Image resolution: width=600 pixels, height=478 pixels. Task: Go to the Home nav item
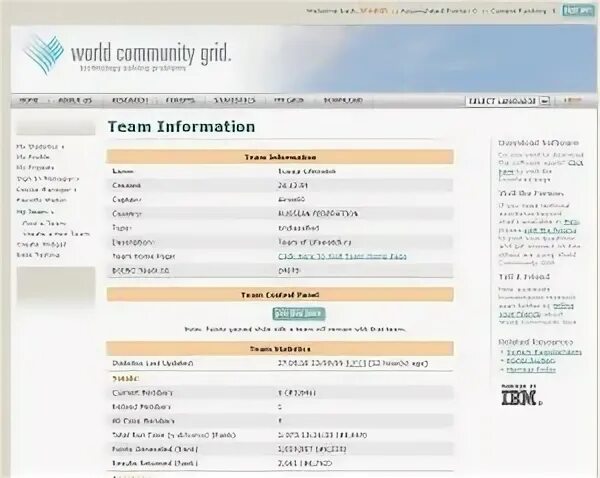tap(29, 101)
